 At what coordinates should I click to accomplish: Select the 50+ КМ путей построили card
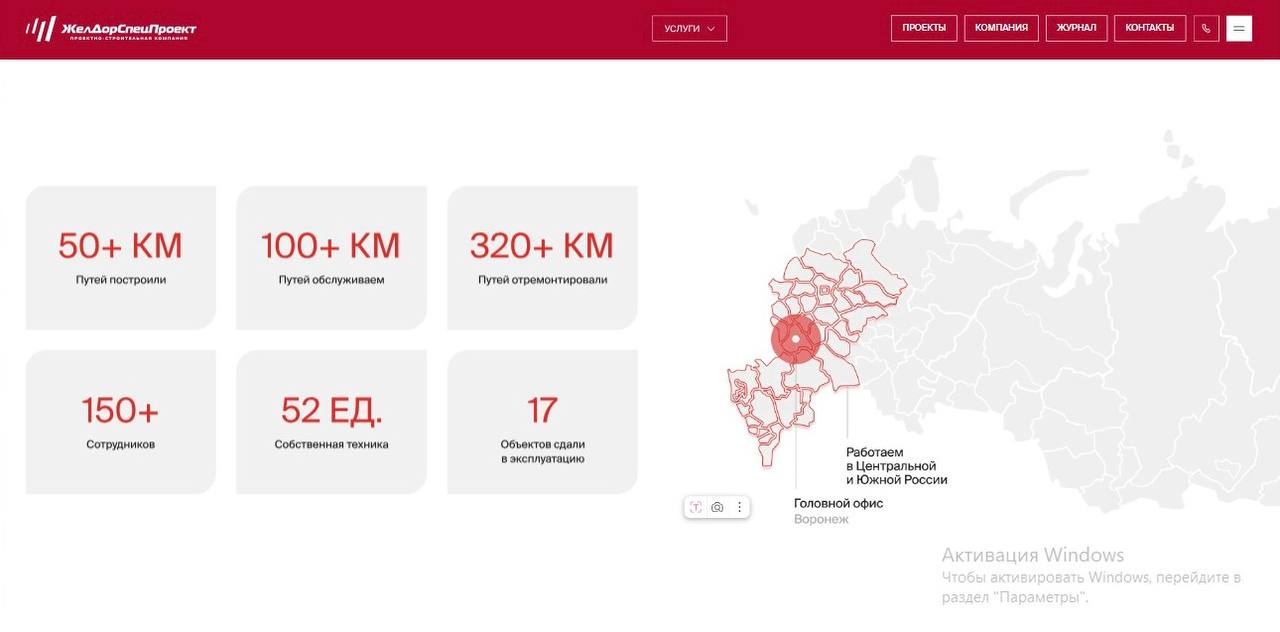(x=121, y=258)
